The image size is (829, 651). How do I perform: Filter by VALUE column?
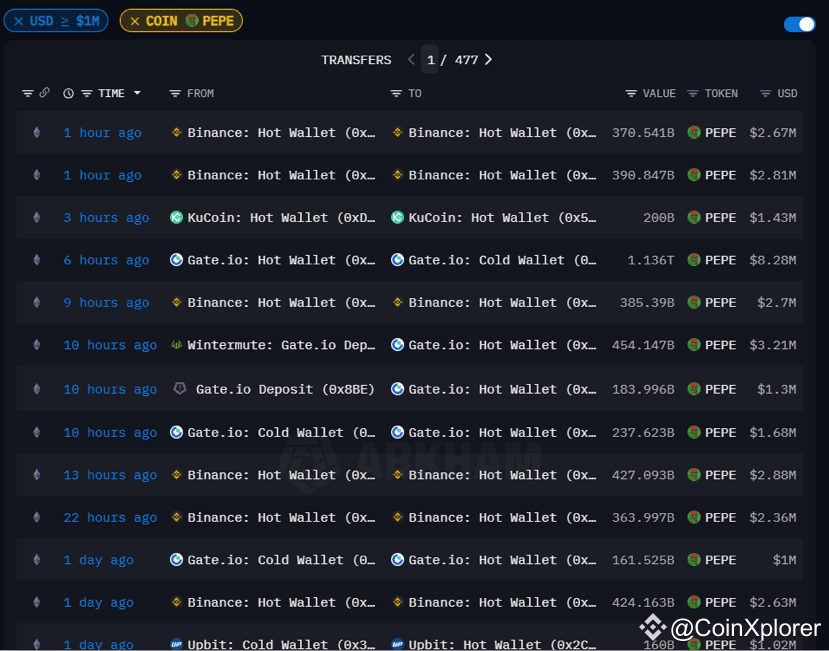coord(631,94)
